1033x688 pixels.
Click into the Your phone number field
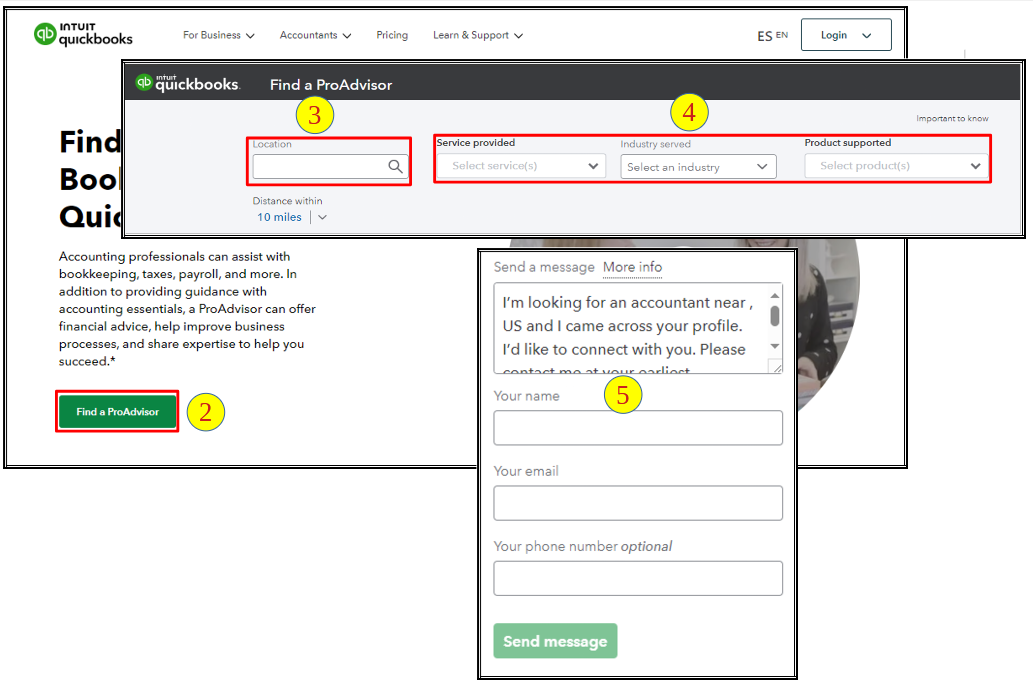pos(638,578)
